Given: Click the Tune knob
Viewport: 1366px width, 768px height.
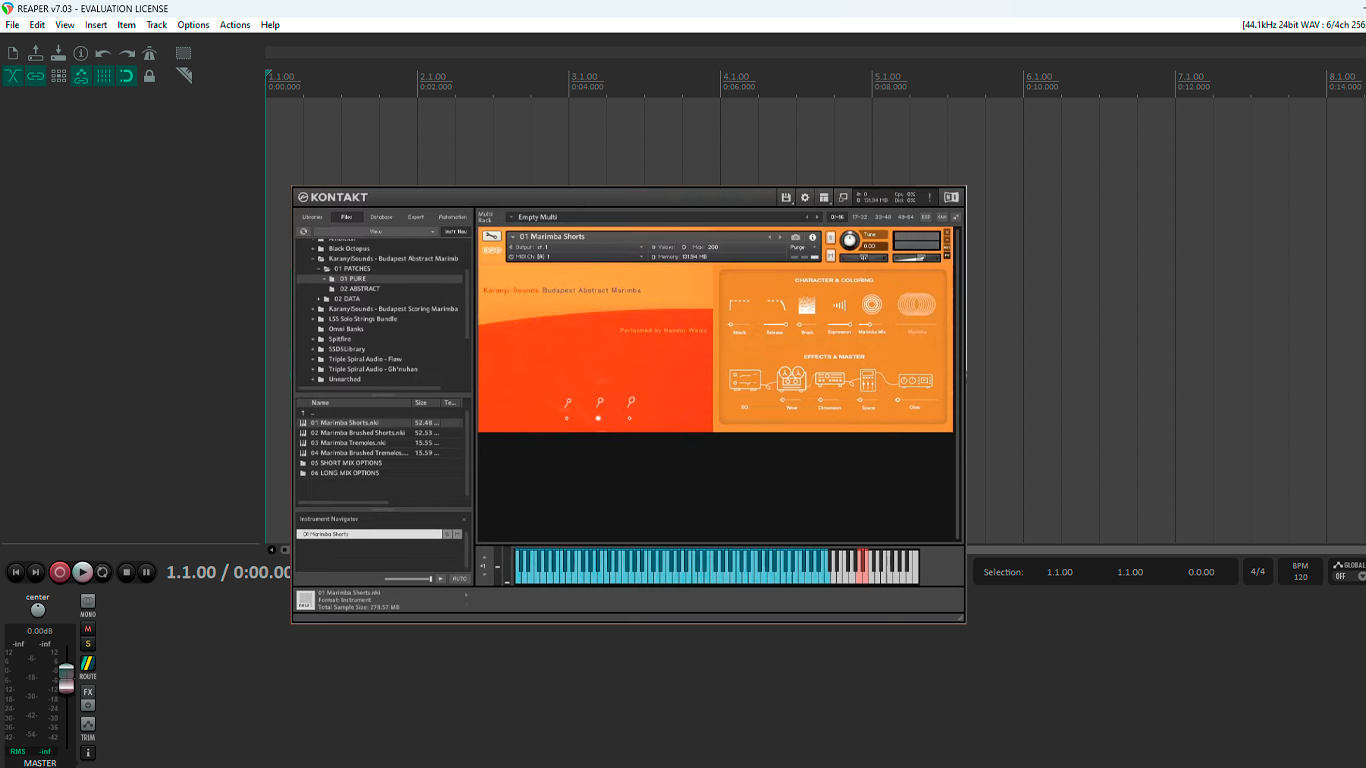Looking at the screenshot, I should click(849, 240).
